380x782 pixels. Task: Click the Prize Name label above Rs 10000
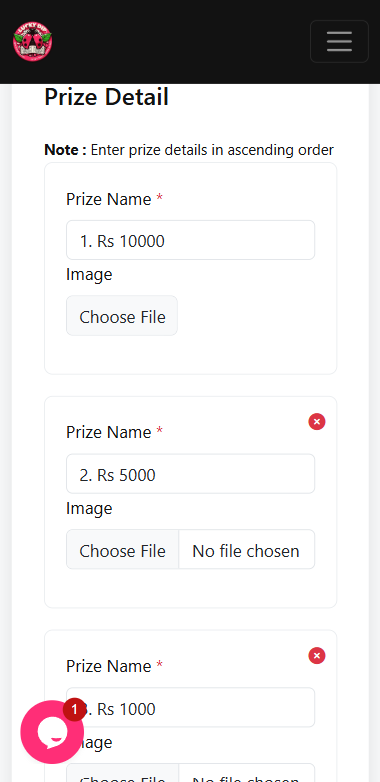109,199
